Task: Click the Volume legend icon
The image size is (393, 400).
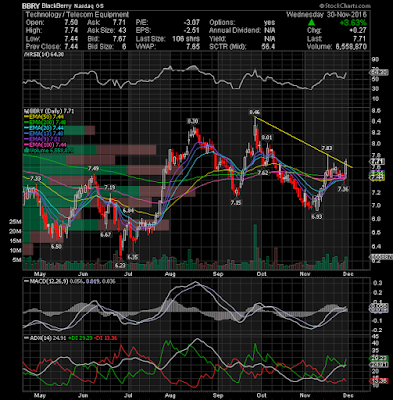Action: point(25,150)
